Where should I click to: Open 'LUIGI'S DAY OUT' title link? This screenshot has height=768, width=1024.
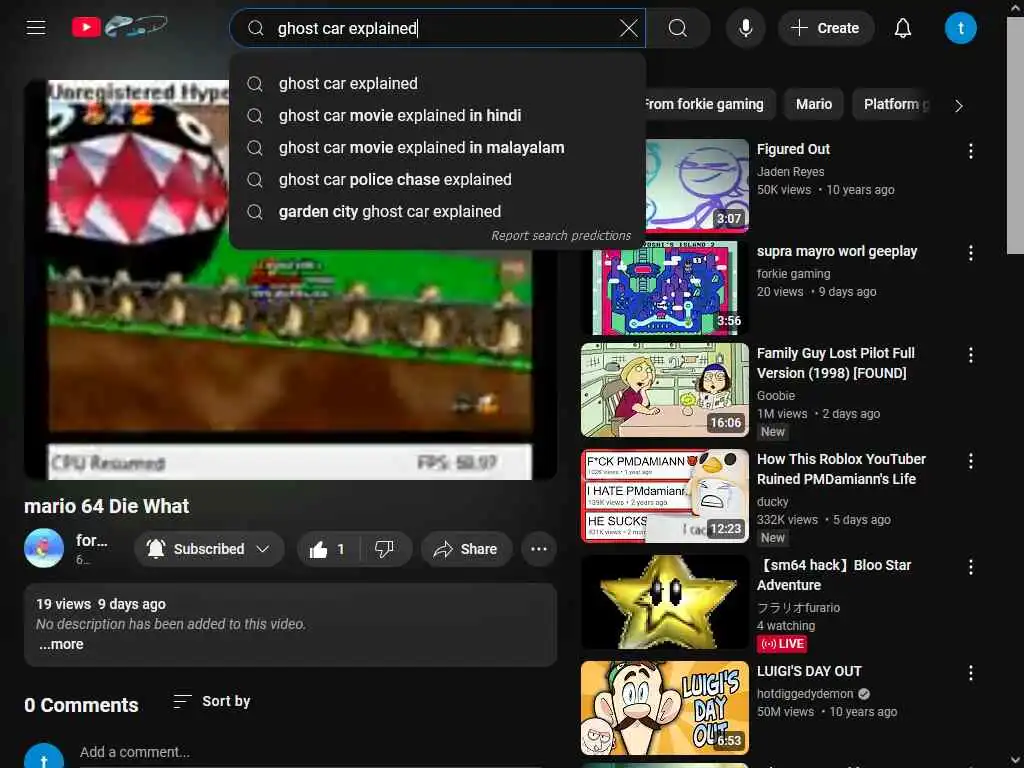click(809, 671)
